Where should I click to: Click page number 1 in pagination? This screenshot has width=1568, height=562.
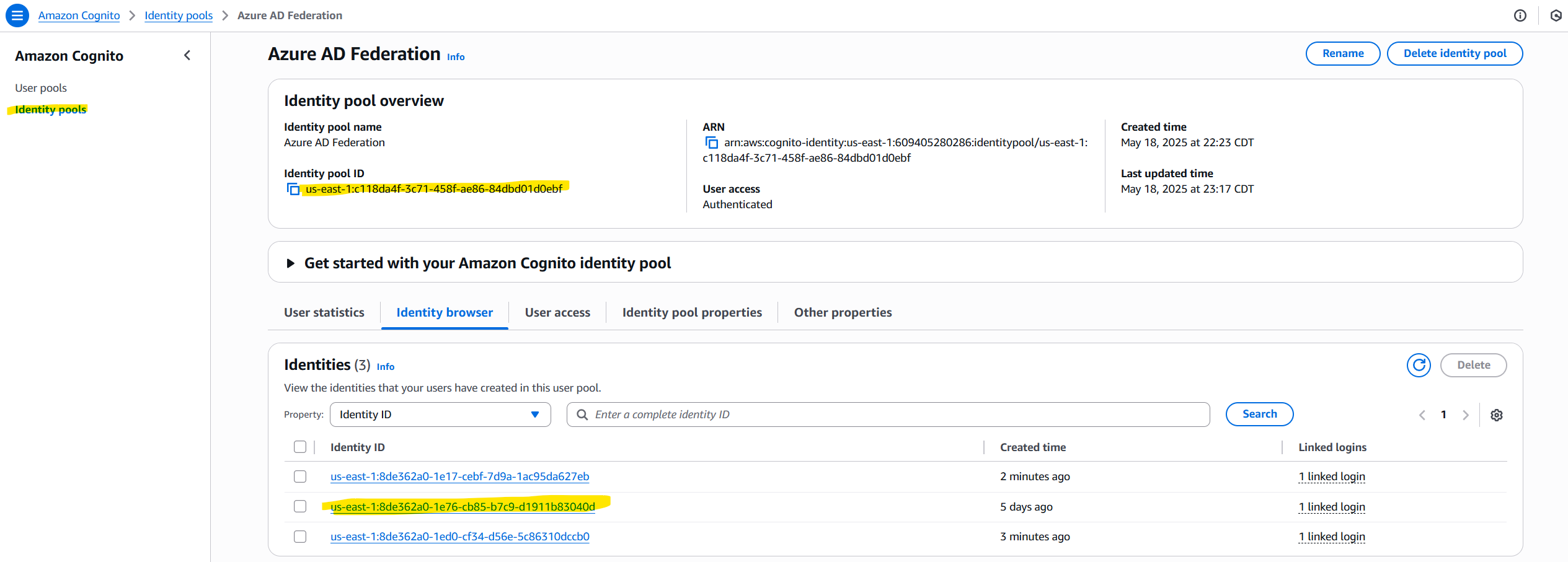point(1443,415)
